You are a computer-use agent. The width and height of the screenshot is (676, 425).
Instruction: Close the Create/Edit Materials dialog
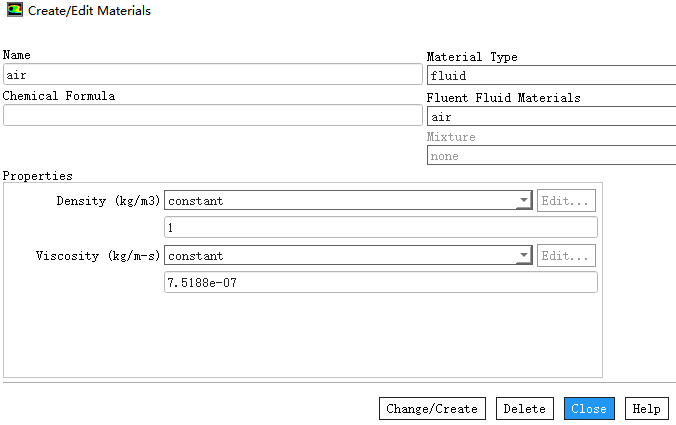click(x=589, y=409)
